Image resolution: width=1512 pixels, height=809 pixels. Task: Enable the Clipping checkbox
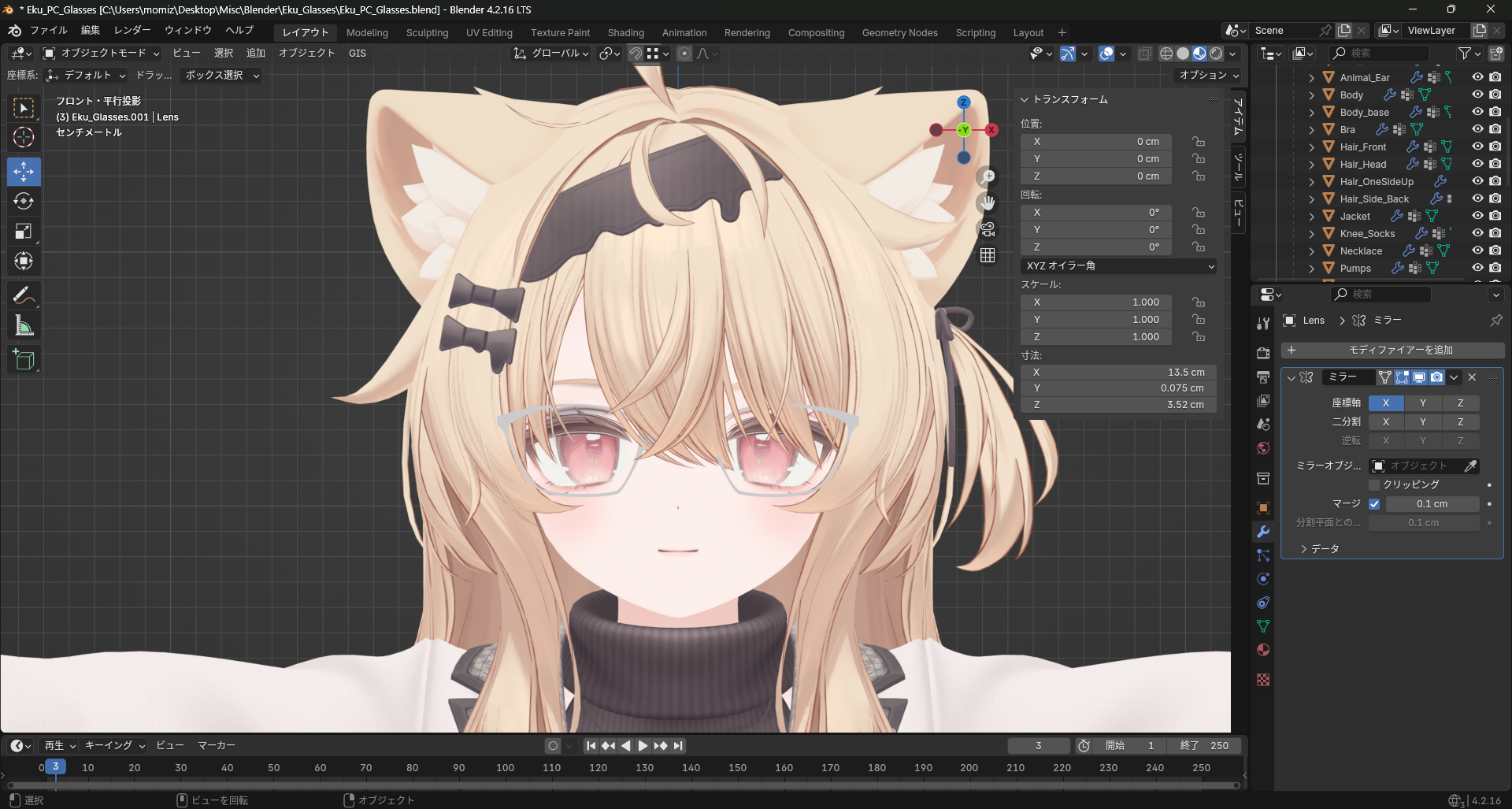(1374, 484)
